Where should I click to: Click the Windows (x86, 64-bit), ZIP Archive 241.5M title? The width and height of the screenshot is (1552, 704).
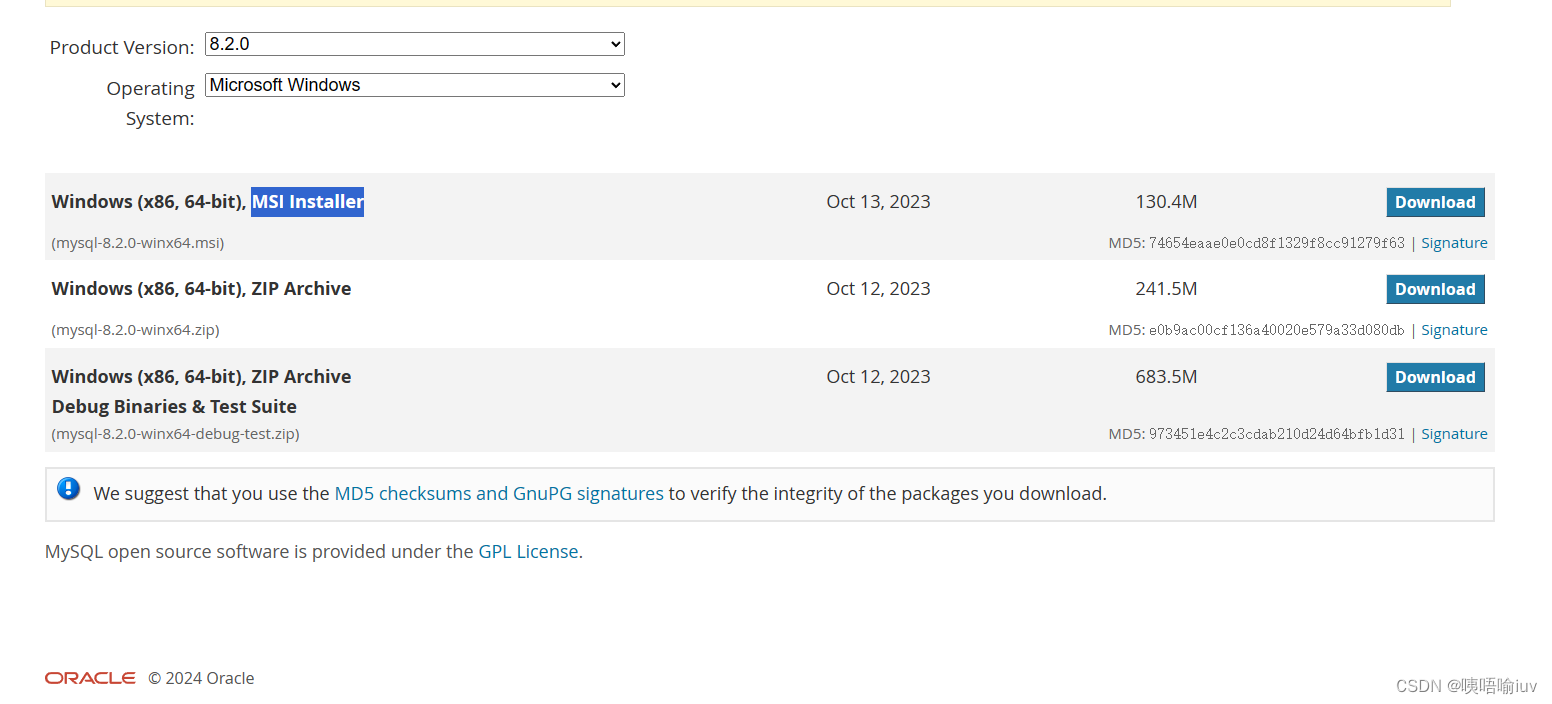(x=201, y=289)
